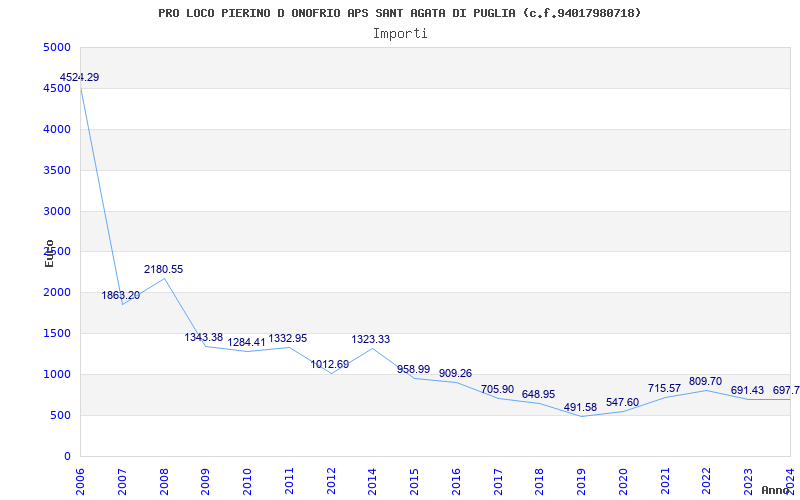The width and height of the screenshot is (800, 500).
Task: Click the 809.70 data label
Action: point(705,382)
